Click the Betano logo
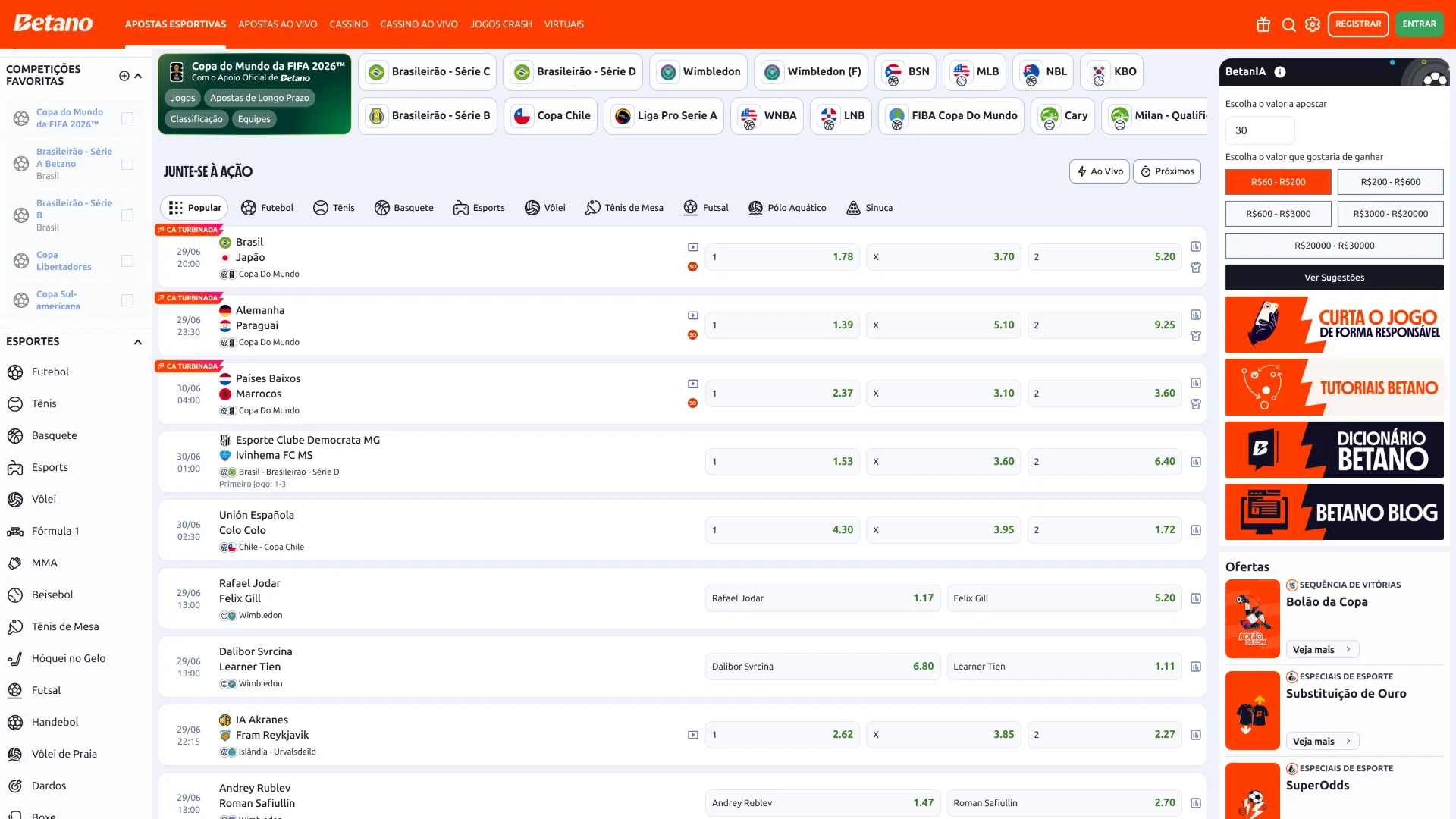 (53, 24)
